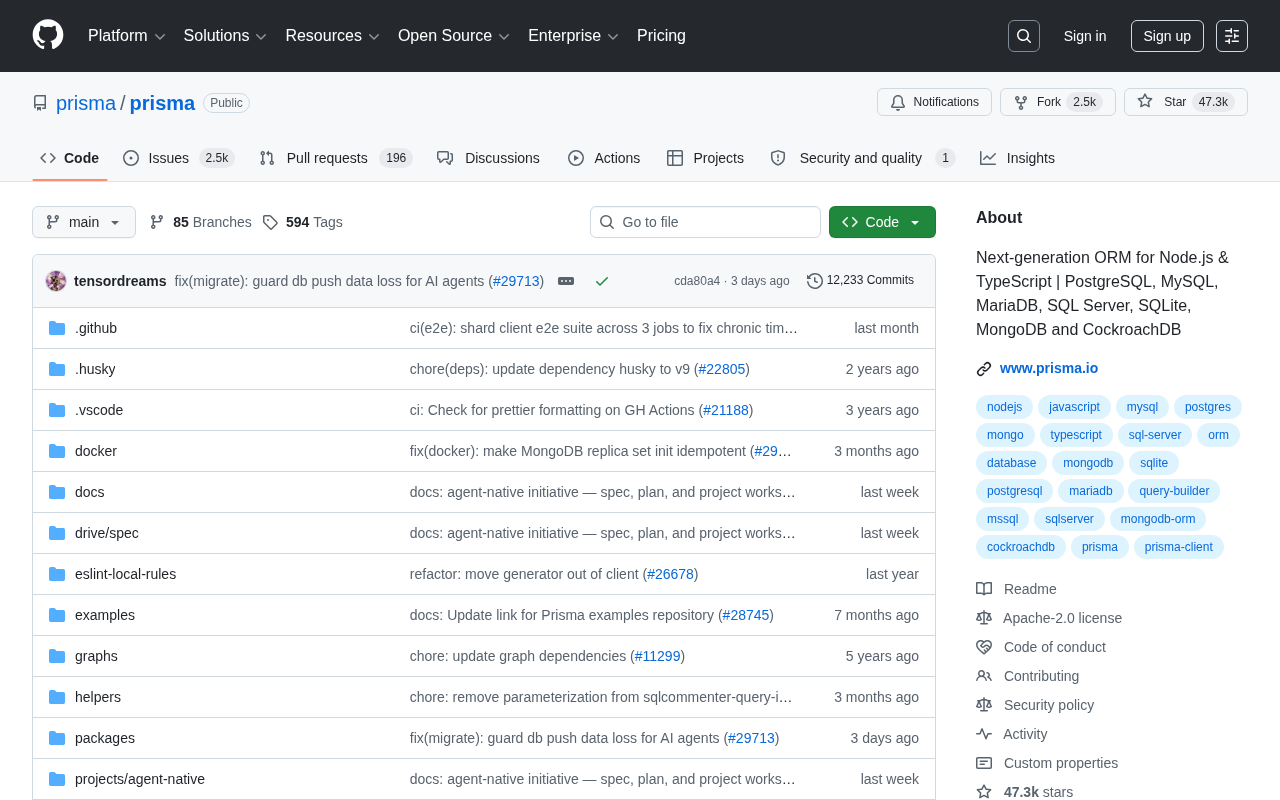Select the prisma-client topic tag
The image size is (1280, 800).
(x=1179, y=547)
